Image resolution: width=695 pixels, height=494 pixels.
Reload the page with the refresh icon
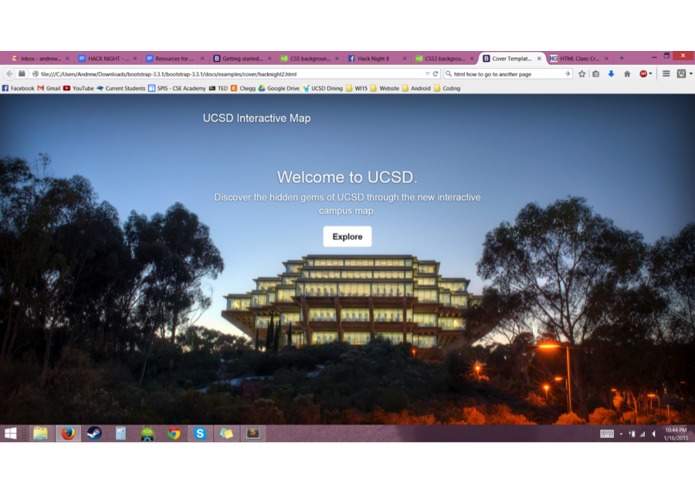point(435,74)
